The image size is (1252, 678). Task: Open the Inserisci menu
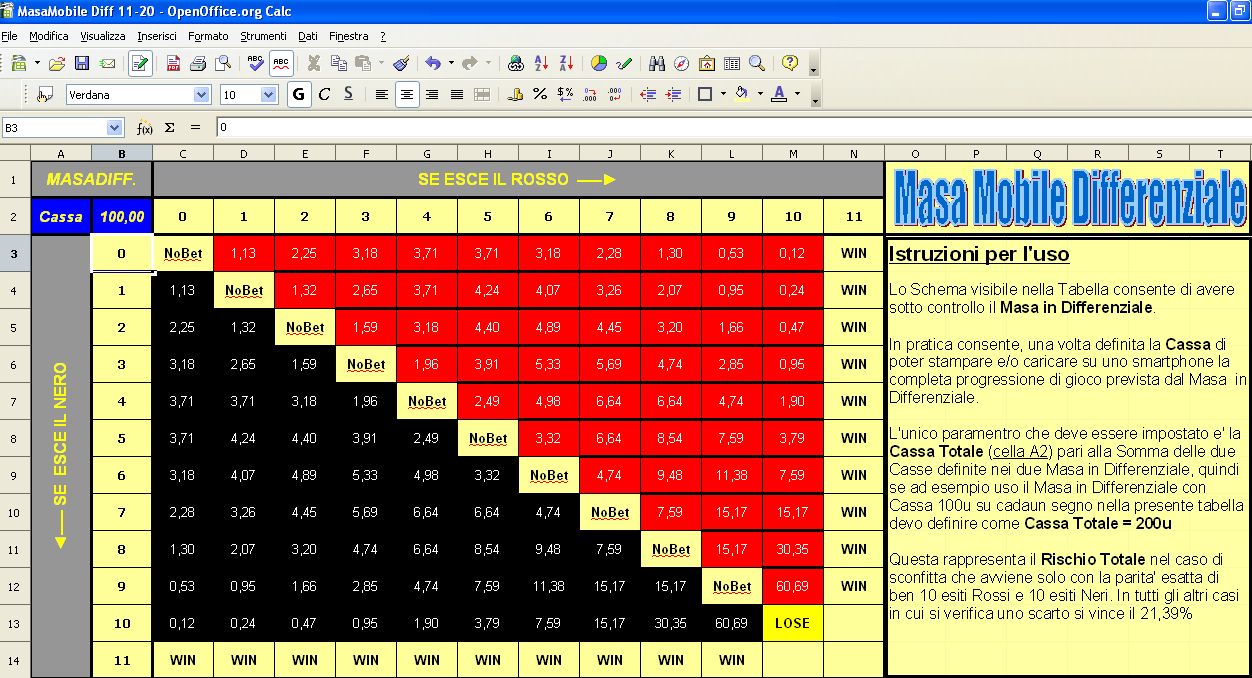157,36
